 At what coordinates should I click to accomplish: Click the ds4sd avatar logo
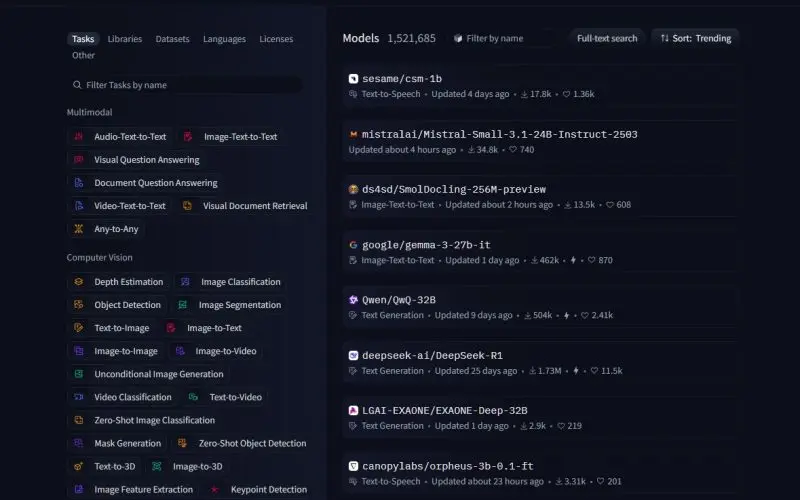[x=353, y=189]
